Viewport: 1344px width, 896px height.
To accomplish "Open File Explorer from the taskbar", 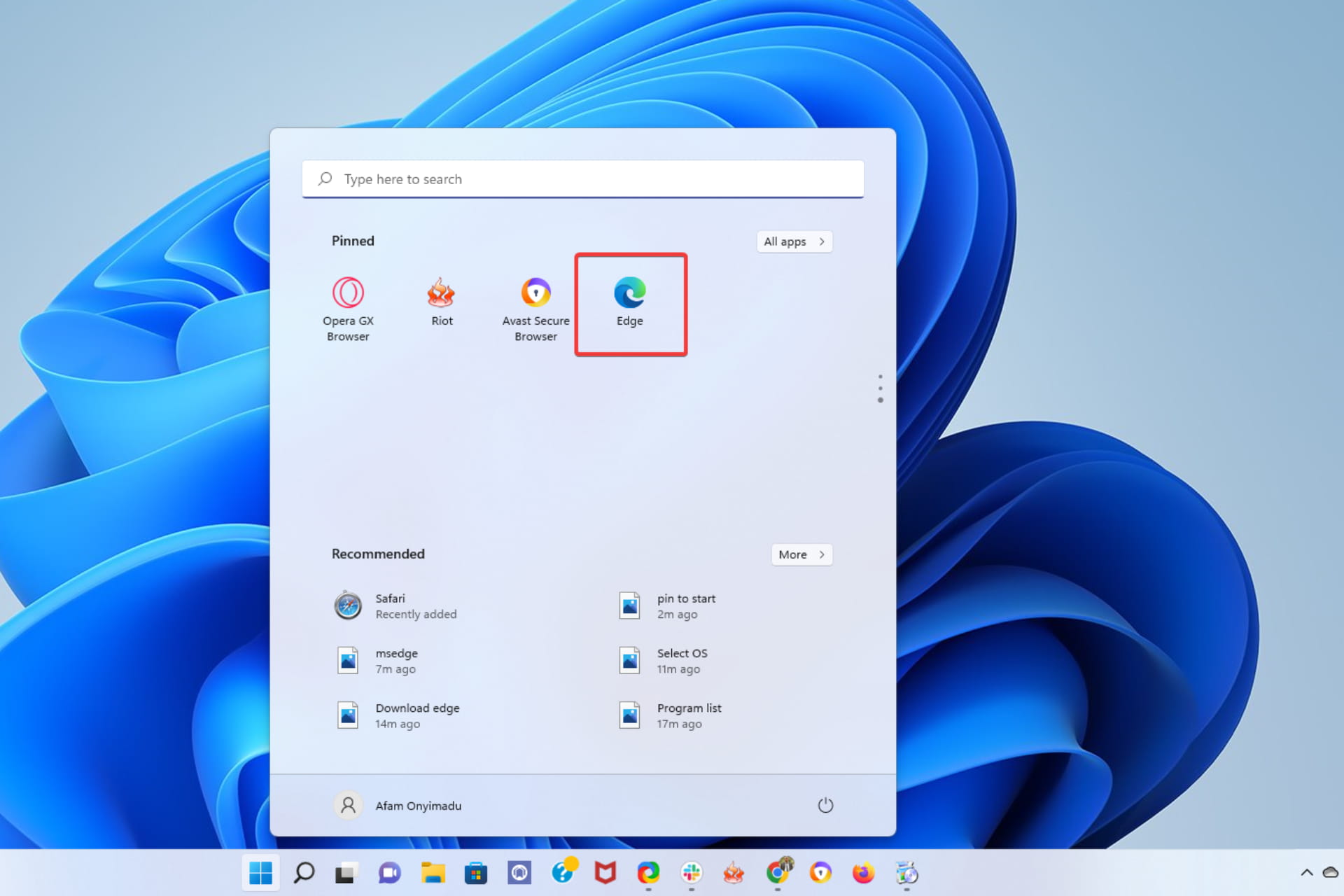I will (x=433, y=872).
